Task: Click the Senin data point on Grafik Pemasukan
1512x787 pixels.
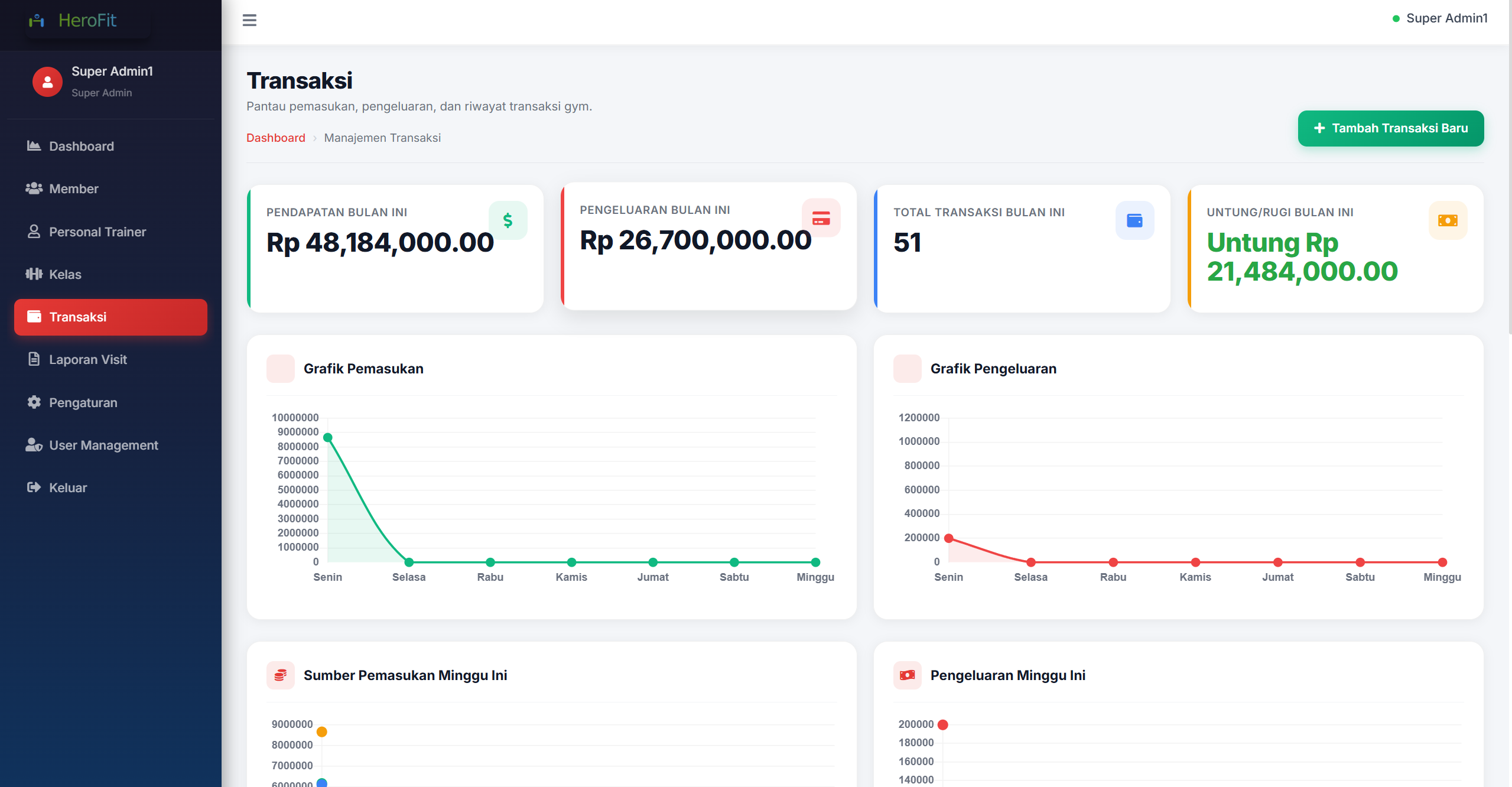Action: [x=327, y=437]
